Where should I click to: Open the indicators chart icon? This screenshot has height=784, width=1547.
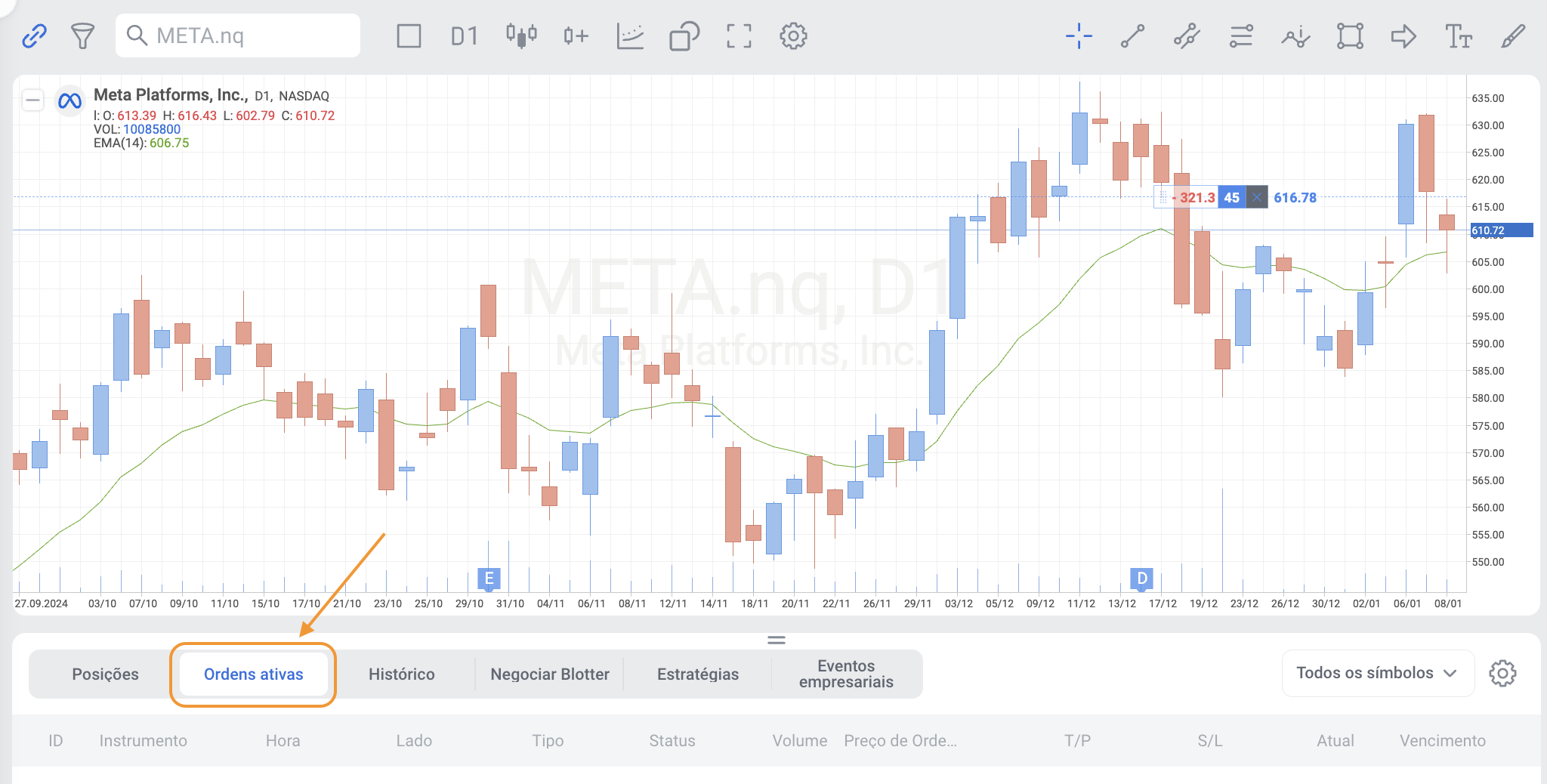click(x=630, y=35)
